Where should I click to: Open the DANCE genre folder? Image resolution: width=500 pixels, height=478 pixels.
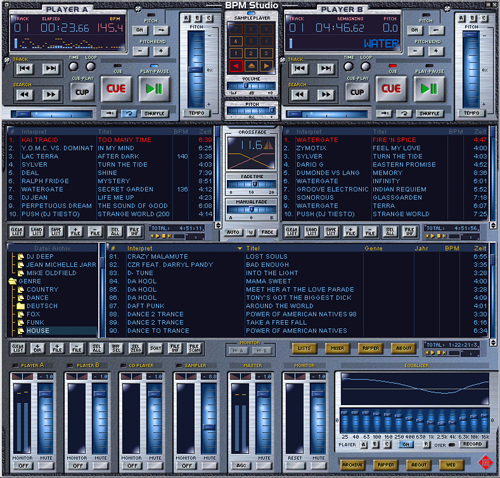[37, 298]
